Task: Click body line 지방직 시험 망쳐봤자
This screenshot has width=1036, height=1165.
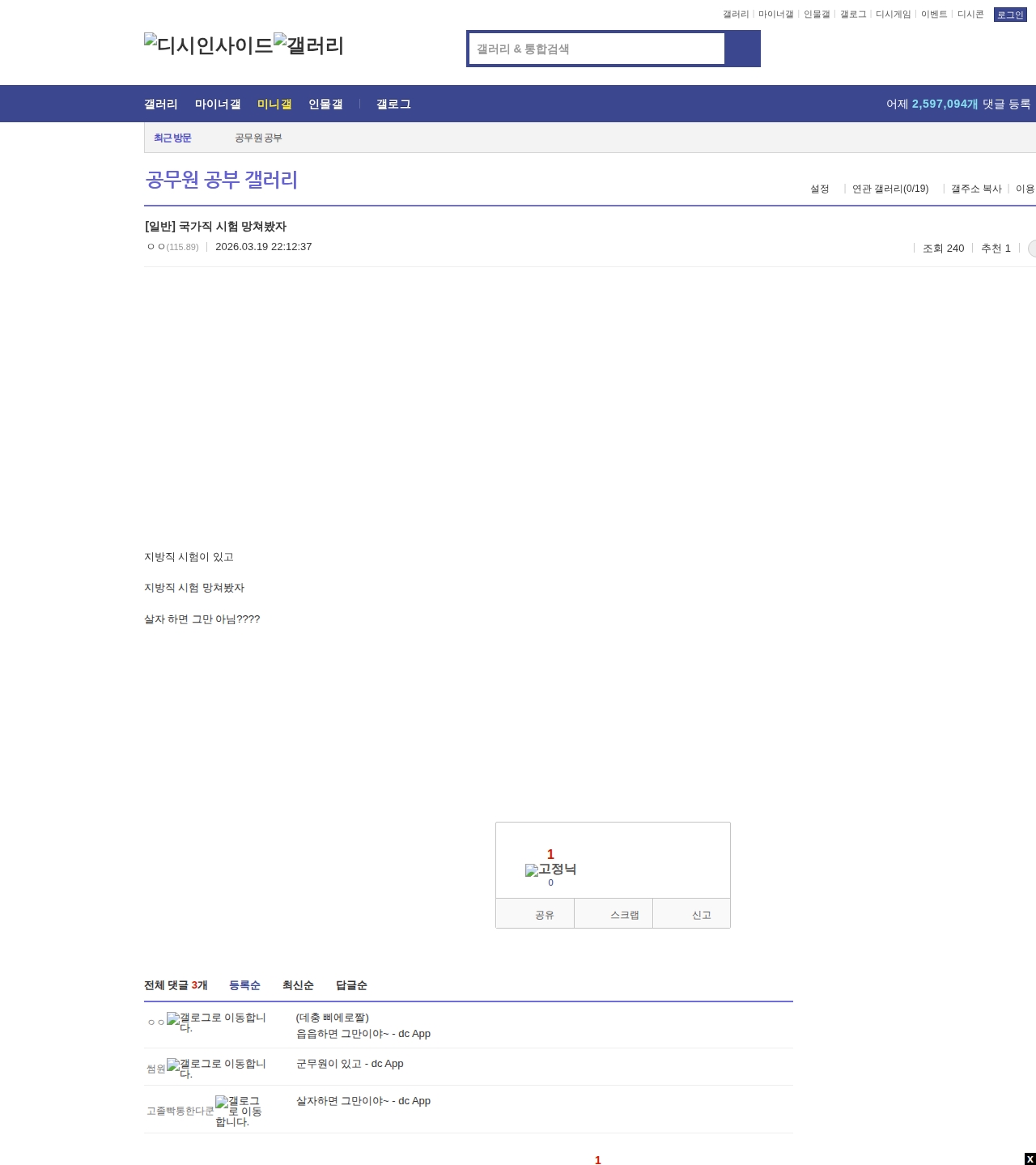Action: (x=194, y=588)
